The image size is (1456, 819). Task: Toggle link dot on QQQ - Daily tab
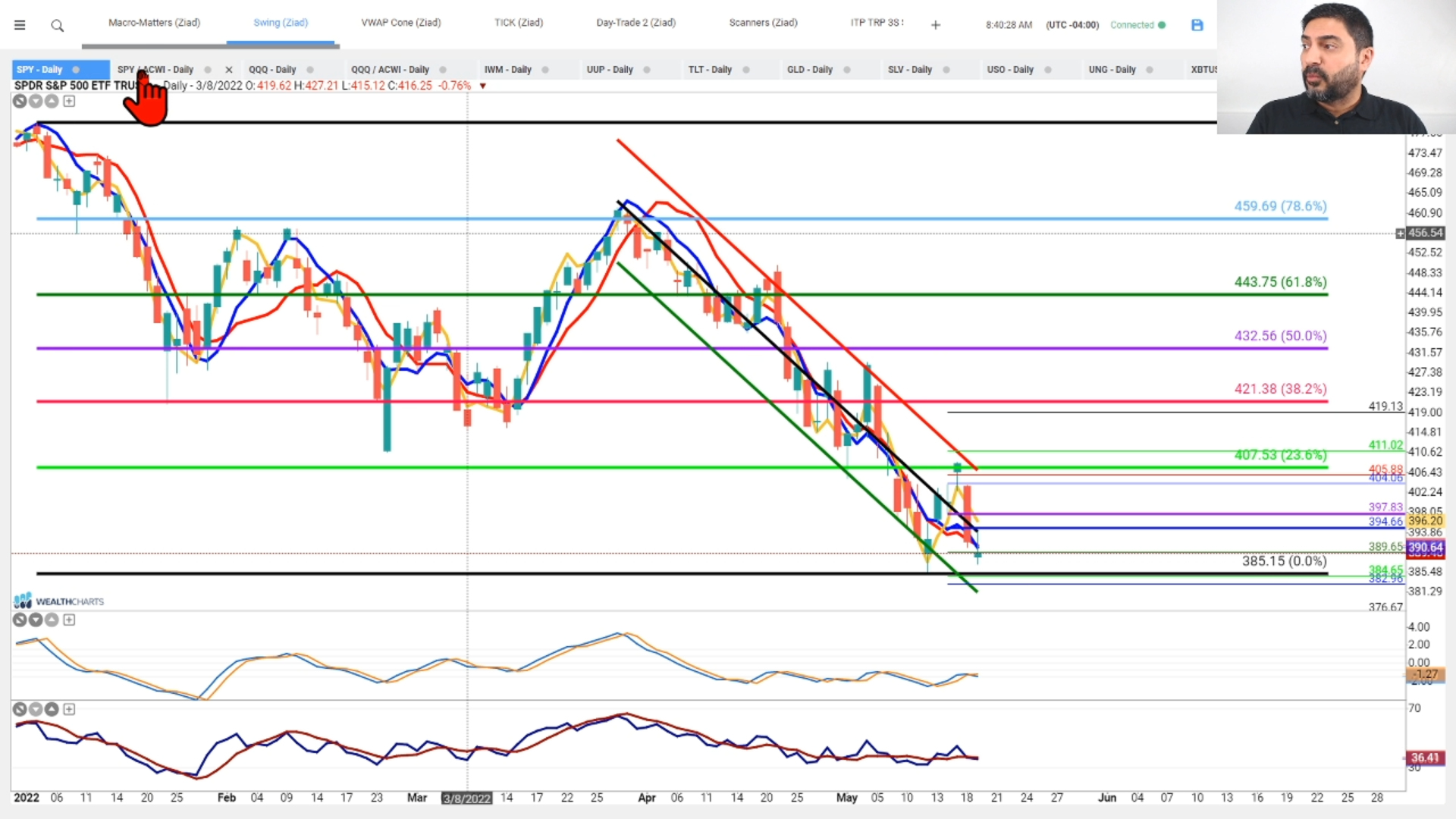coord(309,70)
